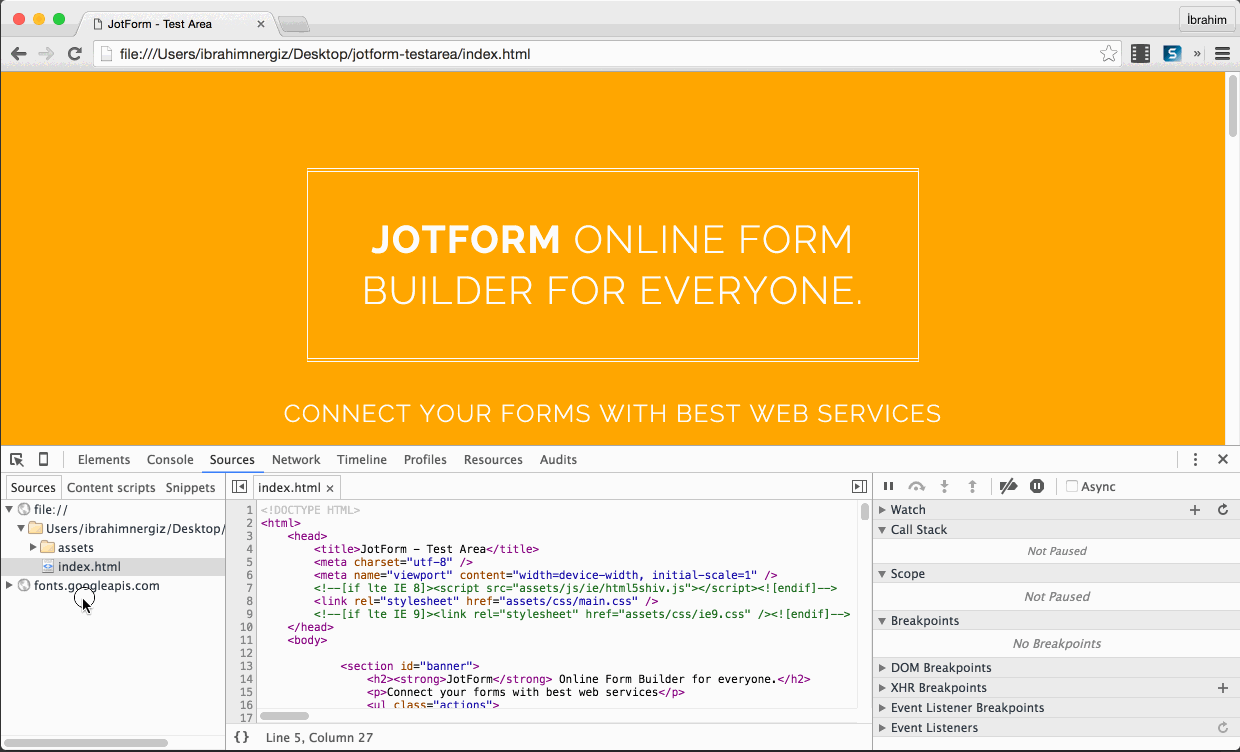Add a watch expression

pos(1194,510)
